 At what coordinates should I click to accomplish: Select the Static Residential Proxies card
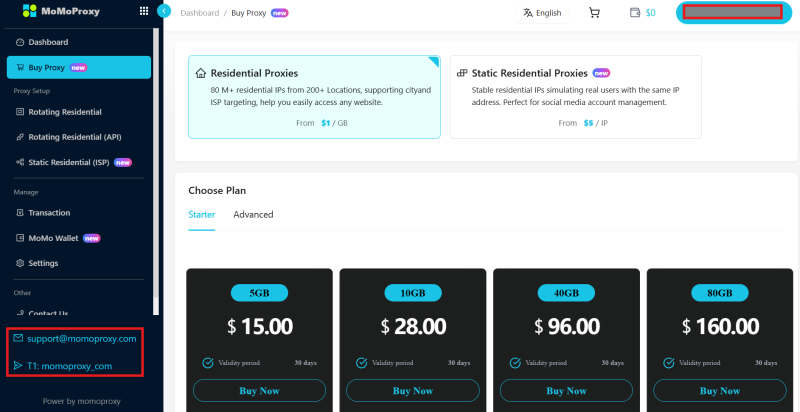[576, 97]
